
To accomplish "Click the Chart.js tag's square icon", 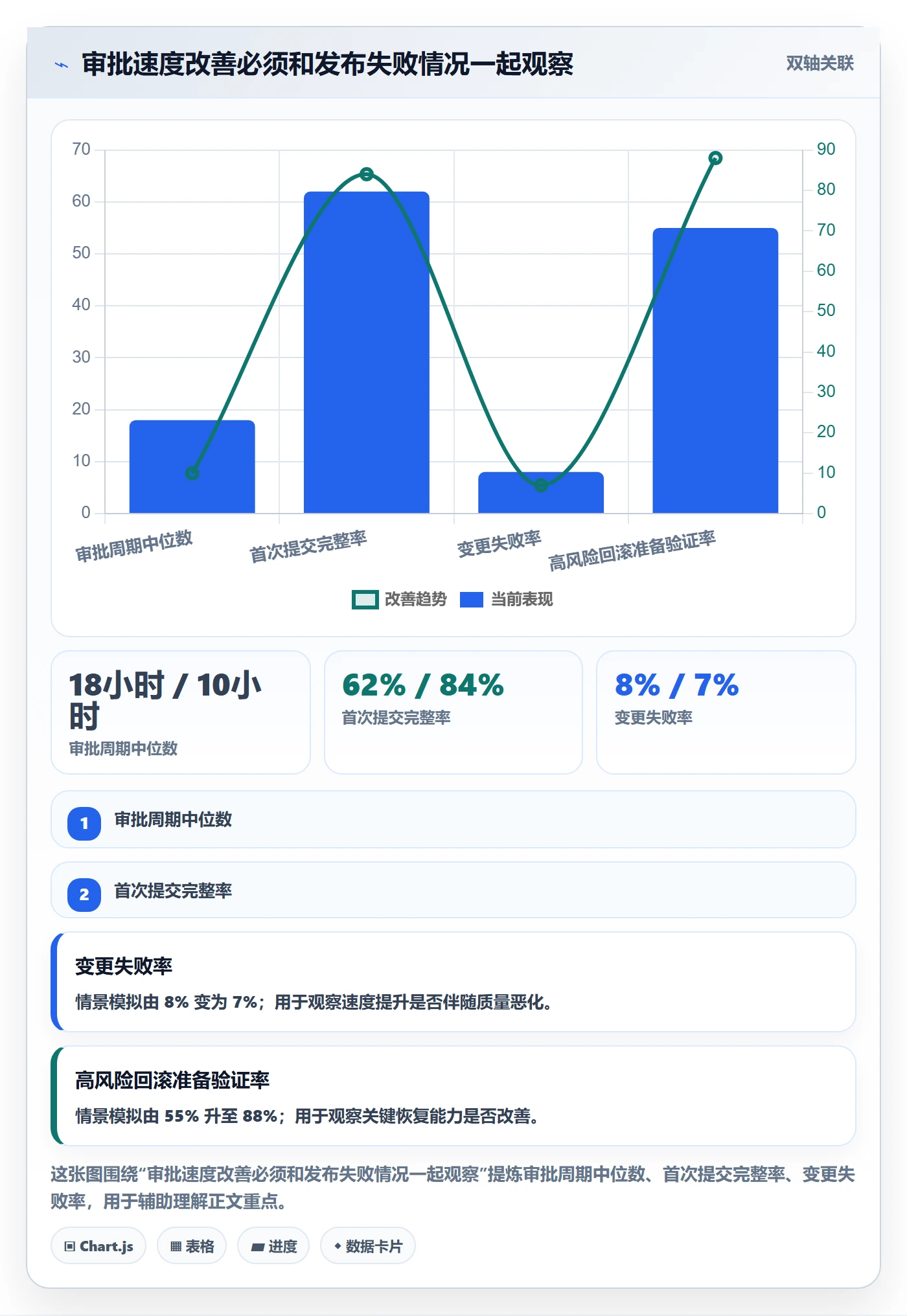I will 70,1247.
